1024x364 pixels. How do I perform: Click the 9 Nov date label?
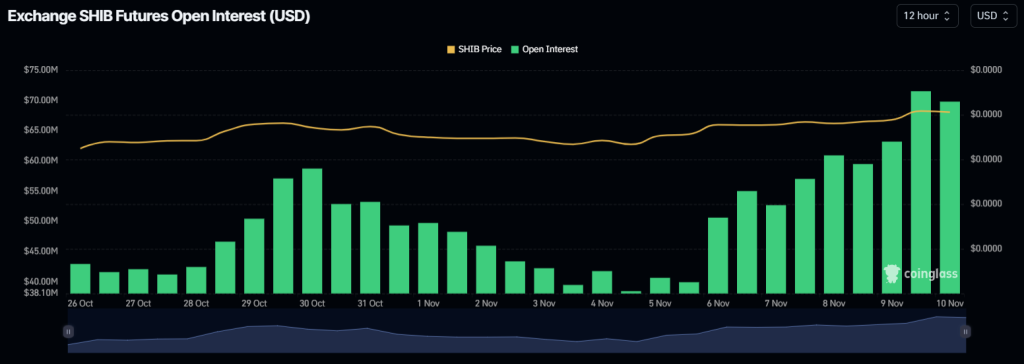892,303
